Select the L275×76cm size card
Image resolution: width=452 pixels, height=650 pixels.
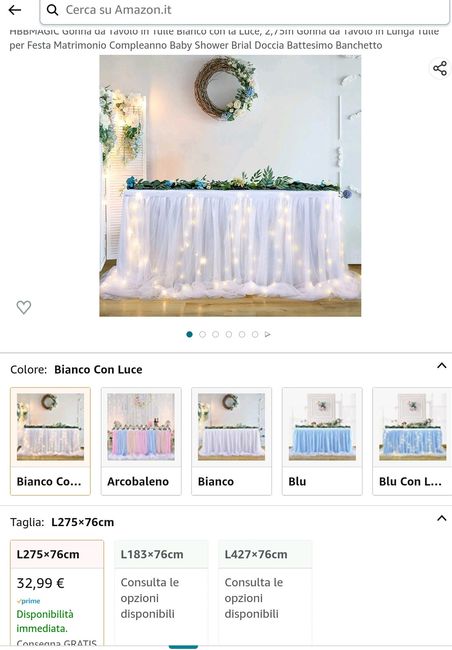pyautogui.click(x=57, y=593)
